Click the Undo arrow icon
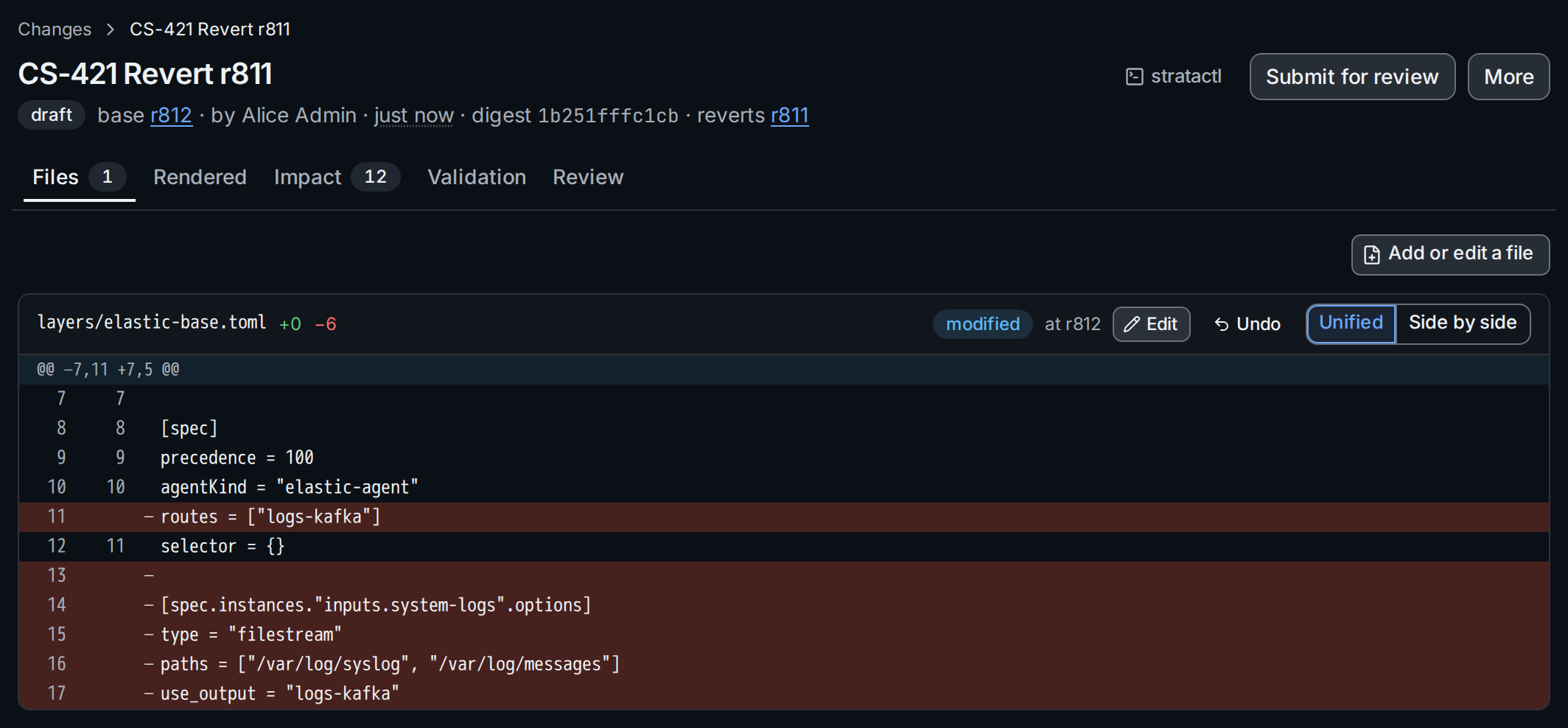The width and height of the screenshot is (1568, 728). 1222,324
